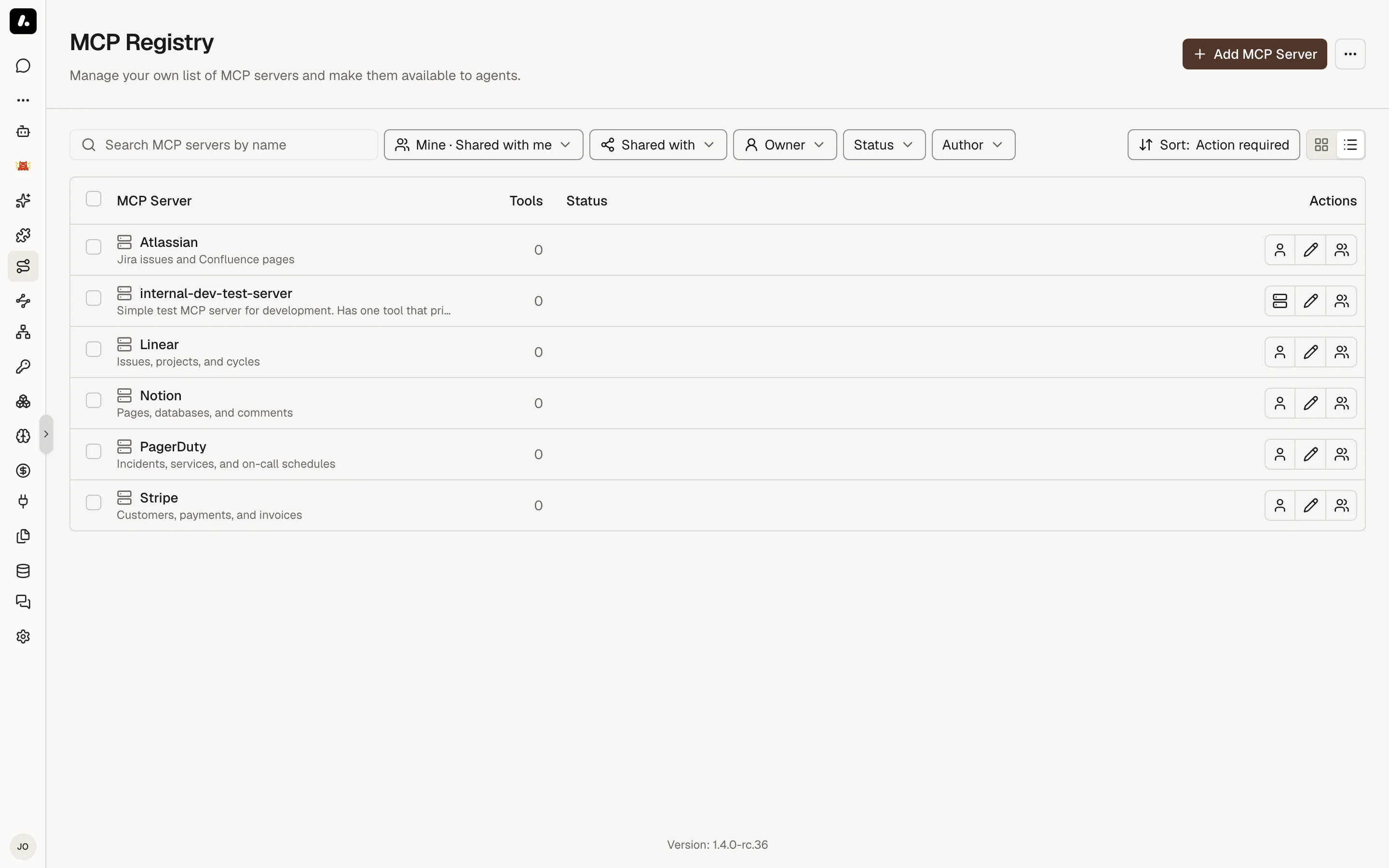Open the robot agents sidebar icon
This screenshot has height=868, width=1389.
[x=23, y=132]
